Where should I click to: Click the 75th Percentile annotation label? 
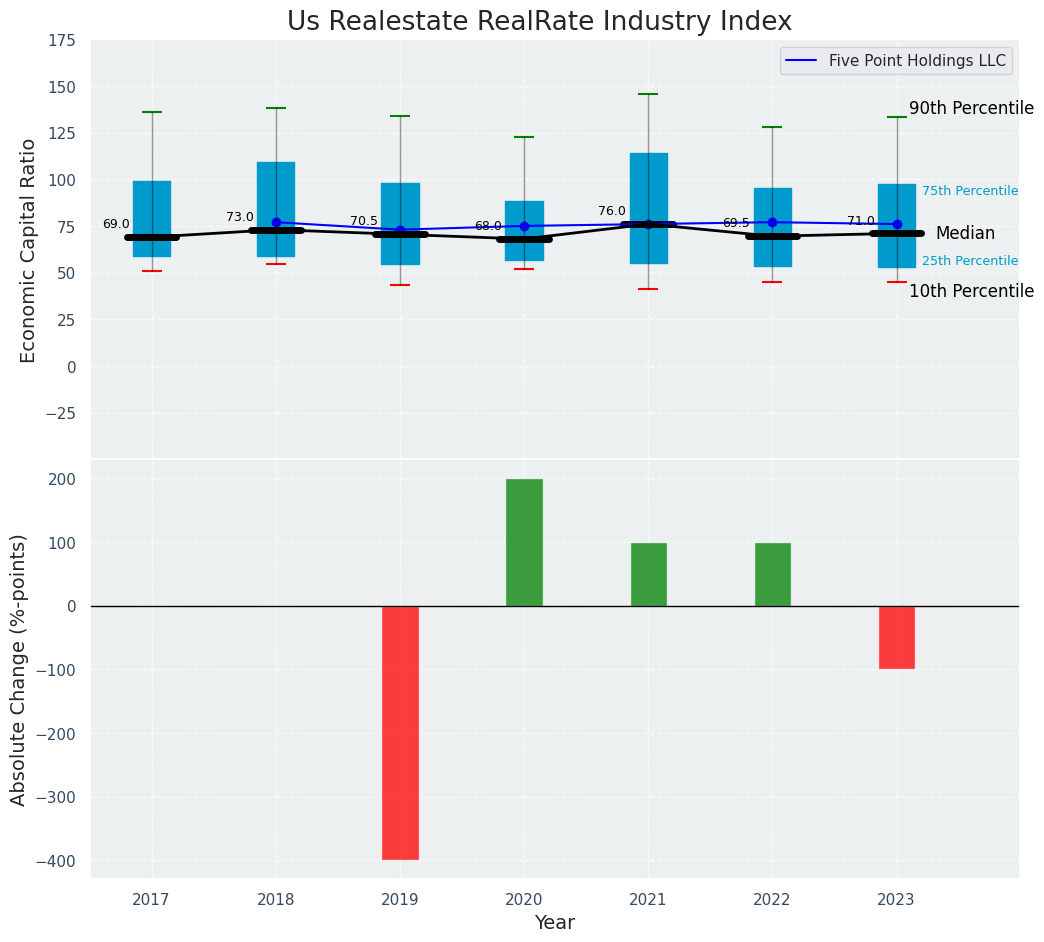pyautogui.click(x=969, y=191)
